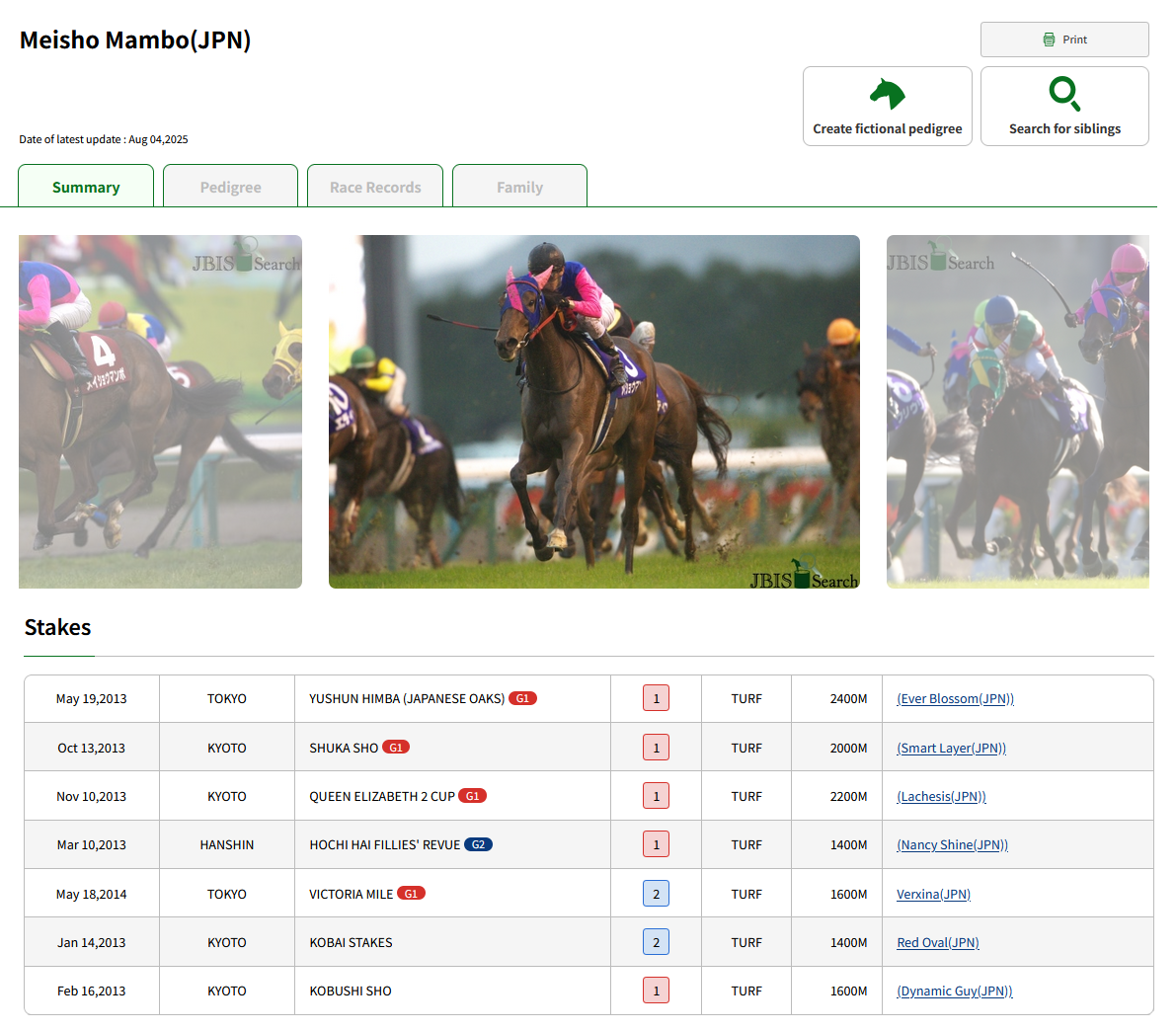Image resolution: width=1176 pixels, height=1031 pixels.
Task: Click the printer icon in Print button
Action: click(1049, 40)
